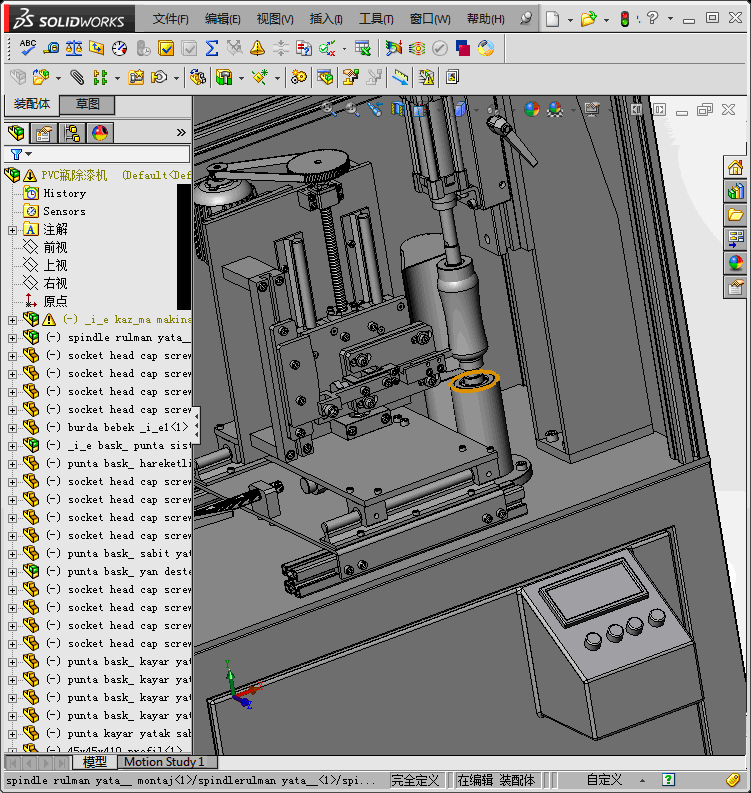751x793 pixels.
Task: Click the SolidWorks Resources home icon
Action: point(736,167)
